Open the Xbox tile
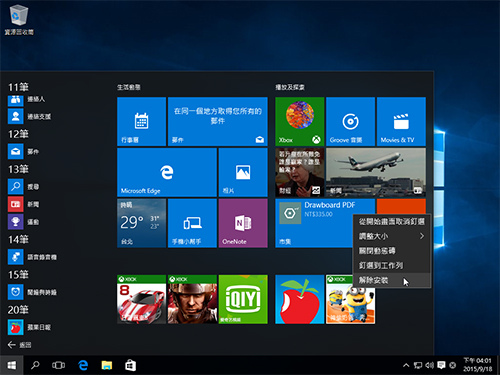The width and height of the screenshot is (500, 375). [x=300, y=121]
